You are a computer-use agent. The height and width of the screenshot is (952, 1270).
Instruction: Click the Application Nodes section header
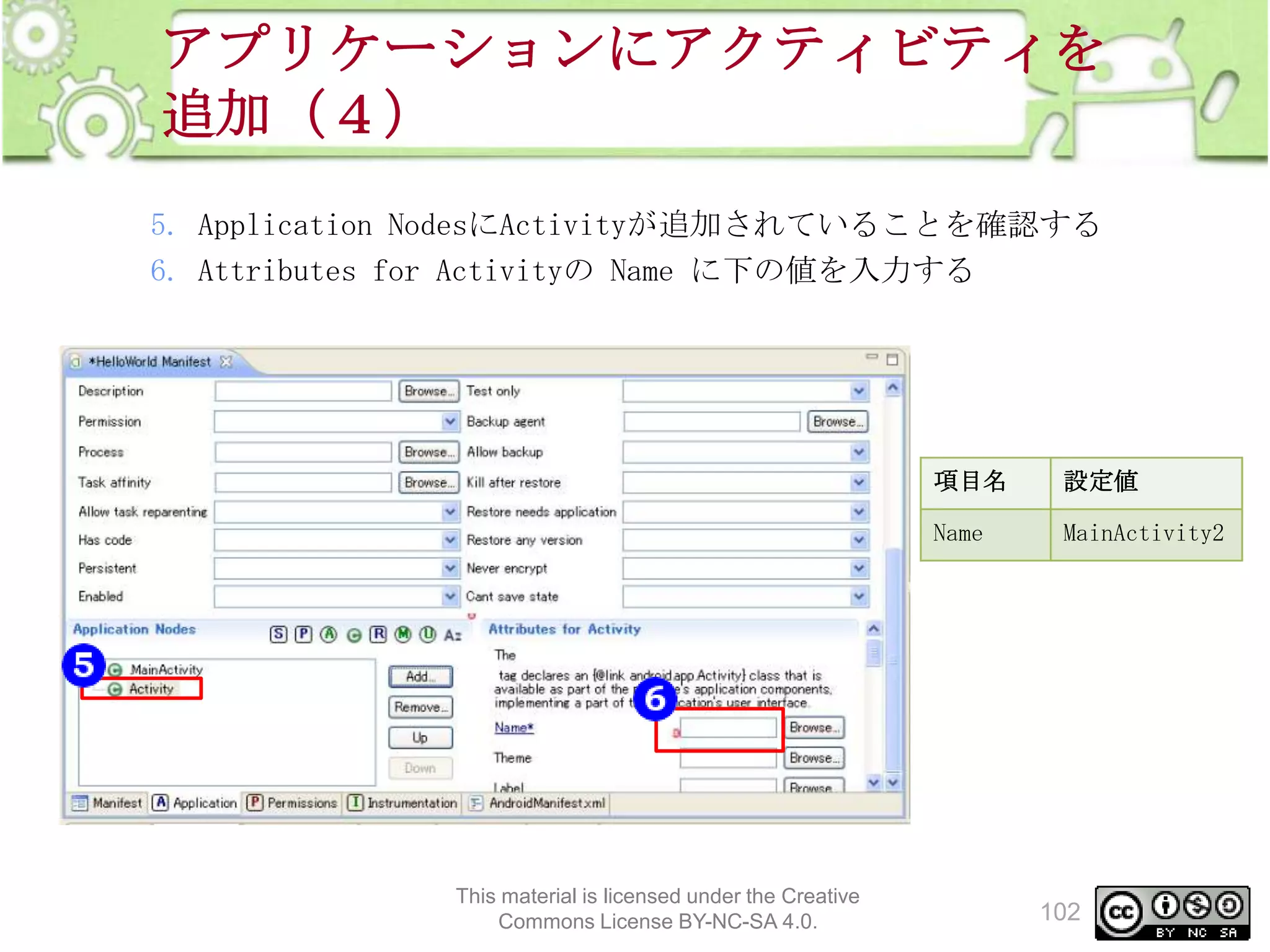coord(135,629)
